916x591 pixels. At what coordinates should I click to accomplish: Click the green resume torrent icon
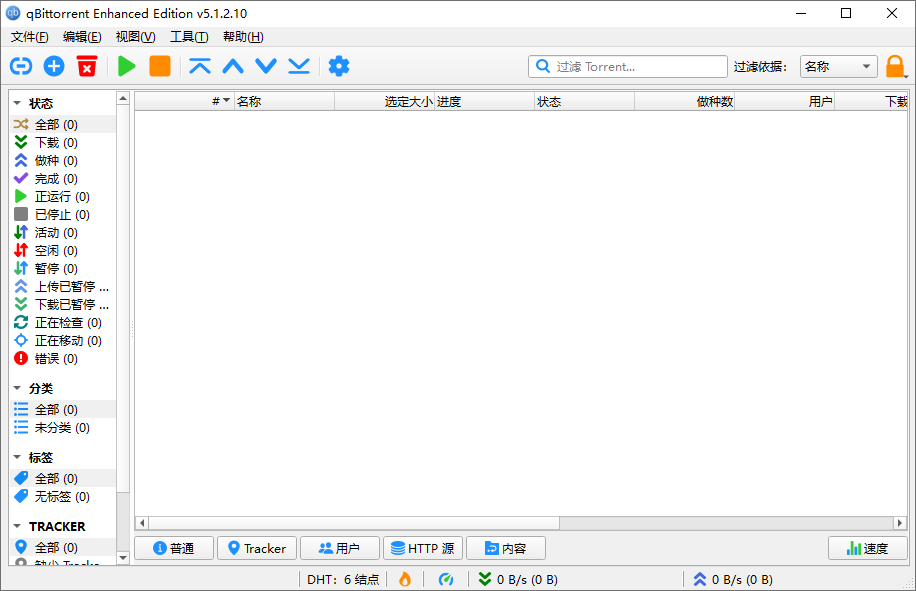point(125,65)
